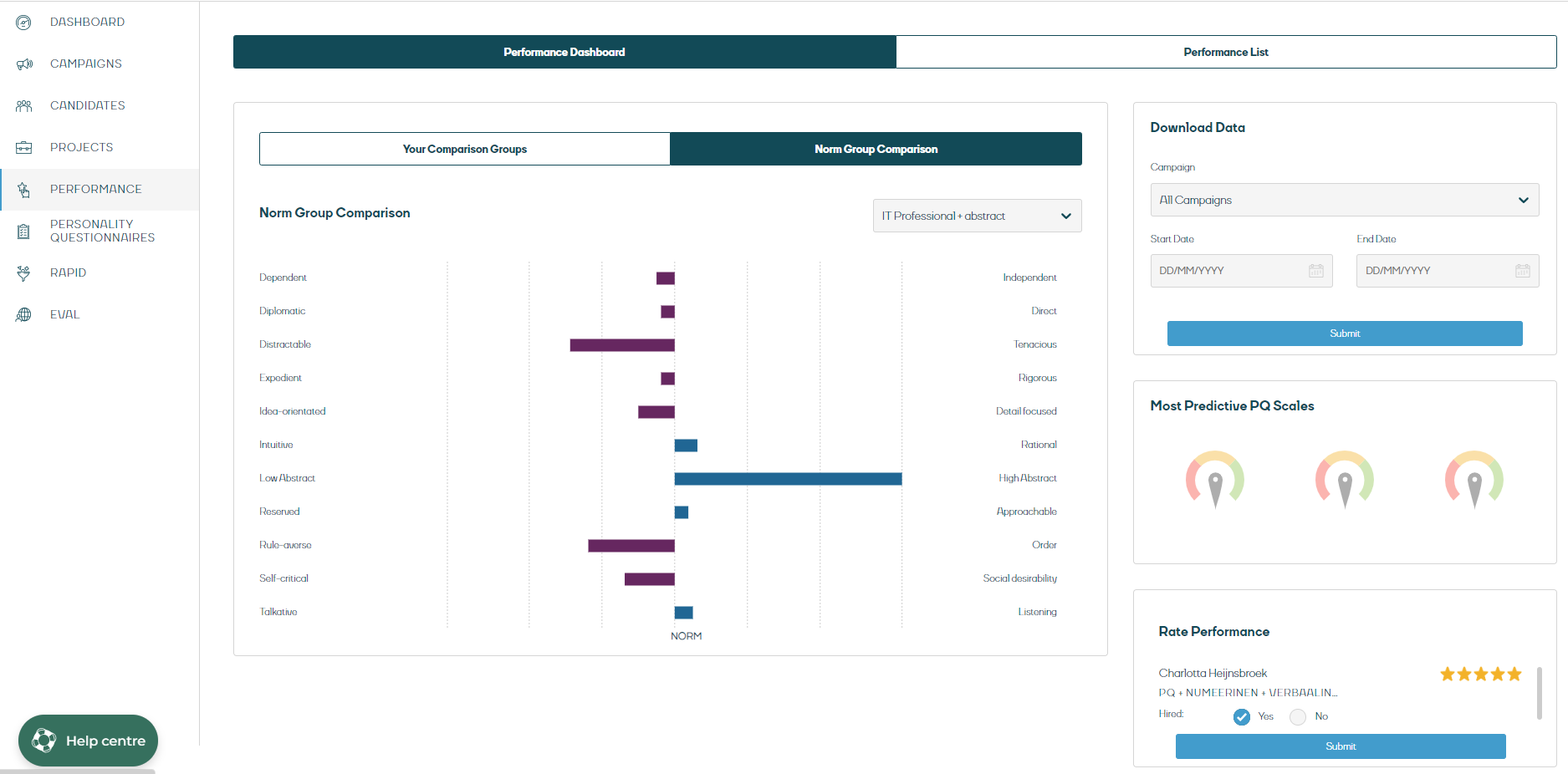Click the Dashboard gauge icon in sidebar

pos(23,23)
